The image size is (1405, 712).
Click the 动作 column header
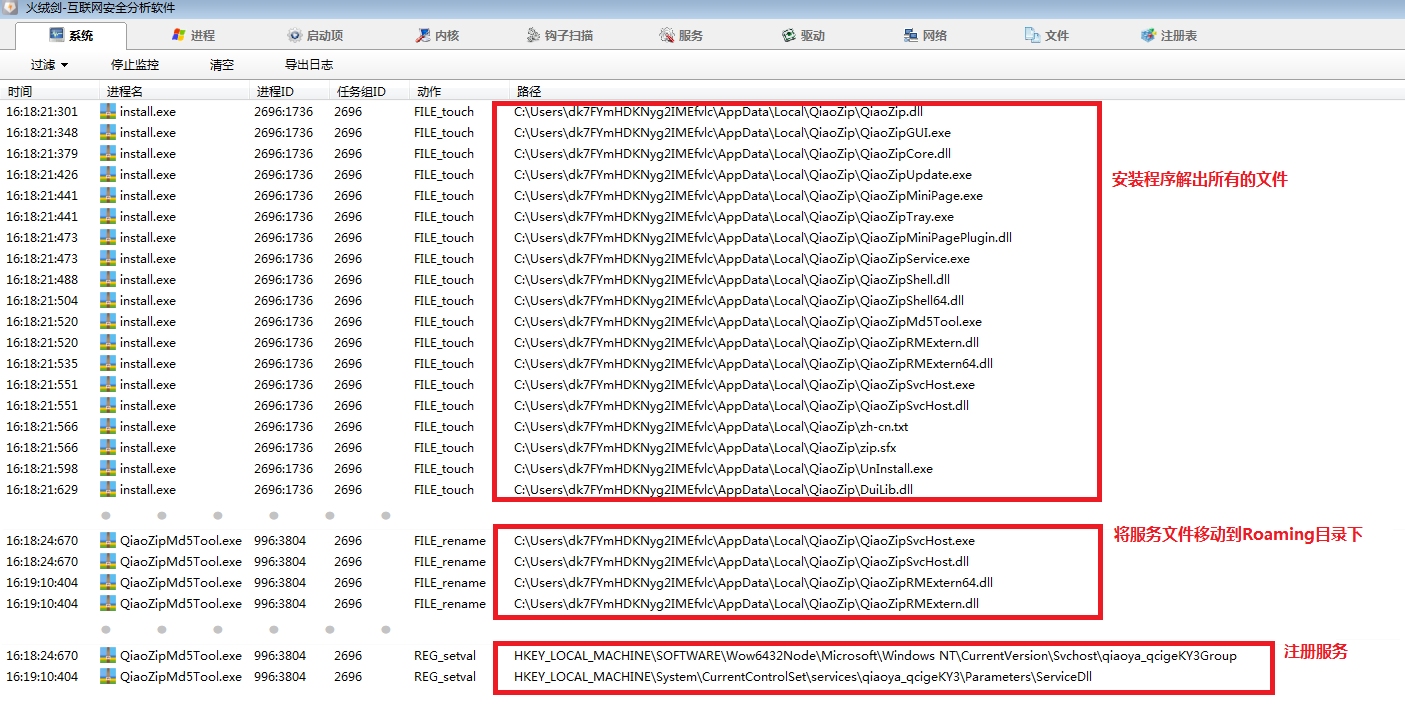click(428, 91)
